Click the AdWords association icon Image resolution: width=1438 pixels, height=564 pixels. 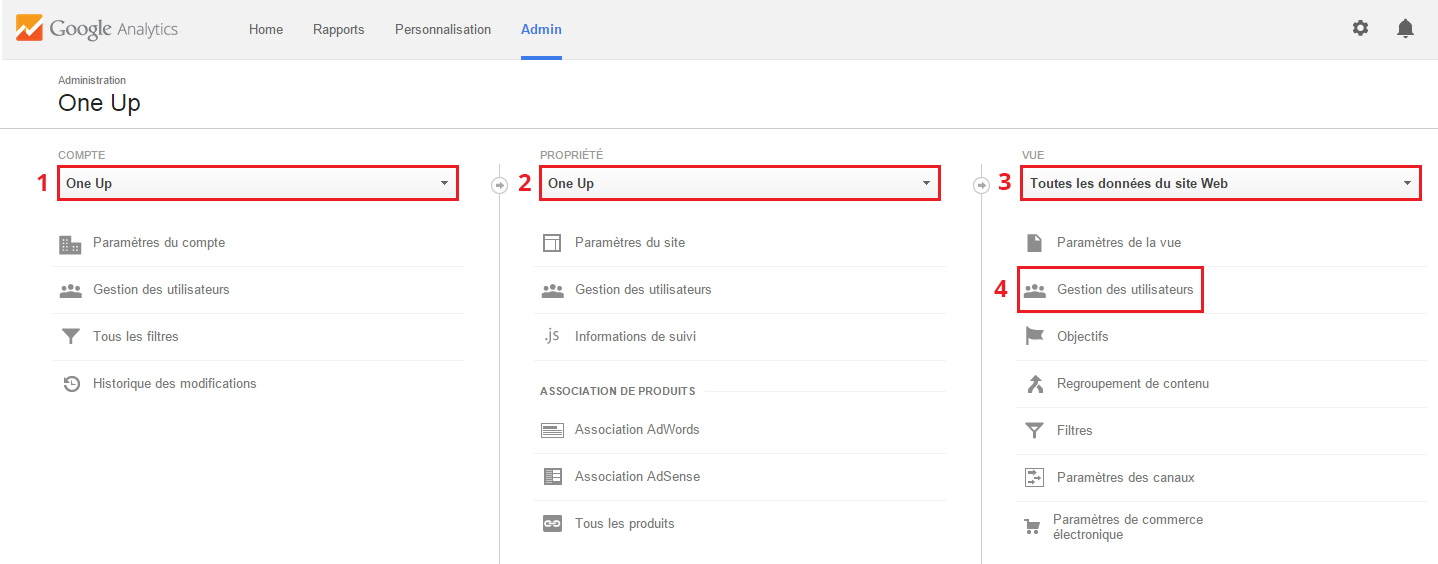pyautogui.click(x=552, y=430)
